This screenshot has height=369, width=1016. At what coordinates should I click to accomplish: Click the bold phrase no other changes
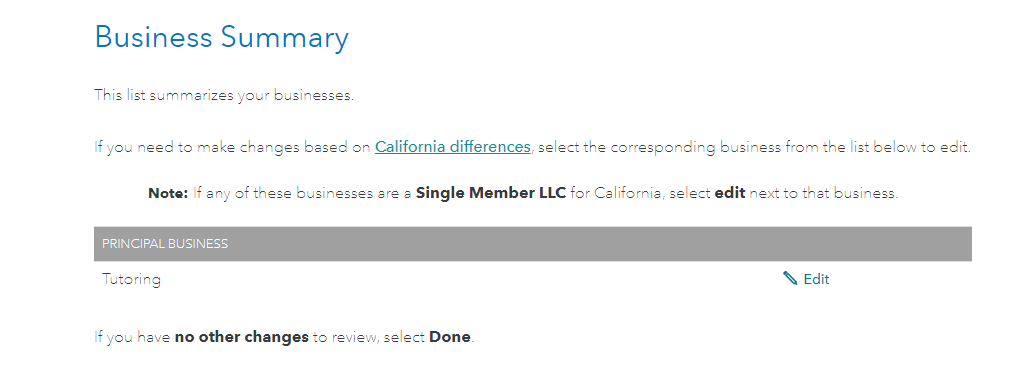click(242, 337)
